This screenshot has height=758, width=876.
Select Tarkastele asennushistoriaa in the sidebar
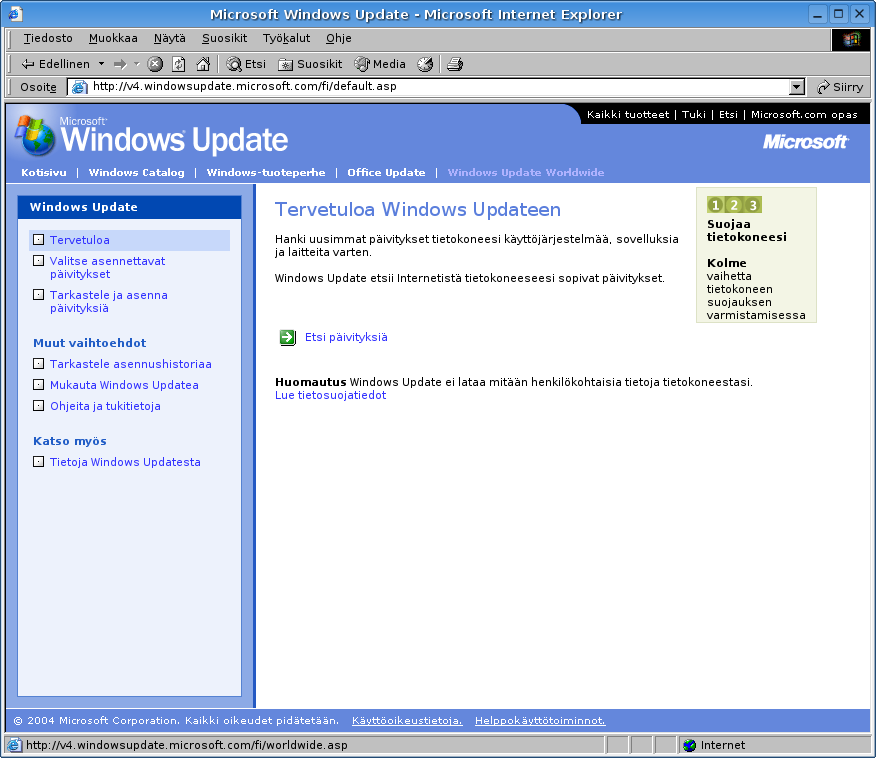click(130, 365)
